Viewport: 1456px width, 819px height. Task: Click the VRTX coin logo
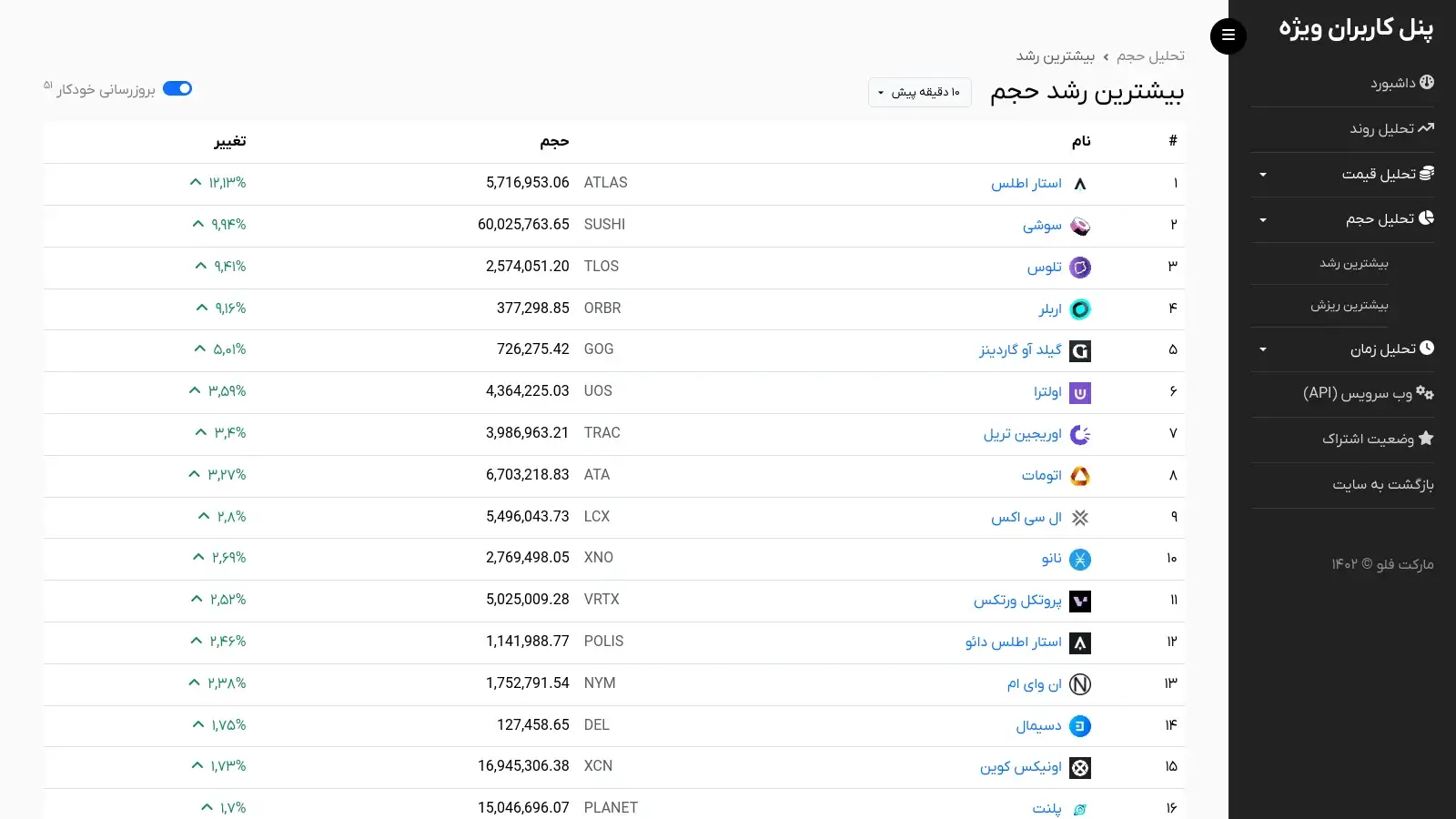pos(1080,602)
